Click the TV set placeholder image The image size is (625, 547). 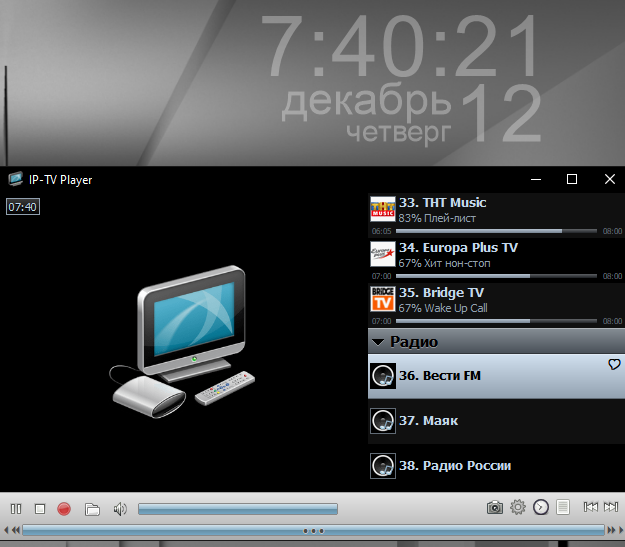tap(182, 342)
